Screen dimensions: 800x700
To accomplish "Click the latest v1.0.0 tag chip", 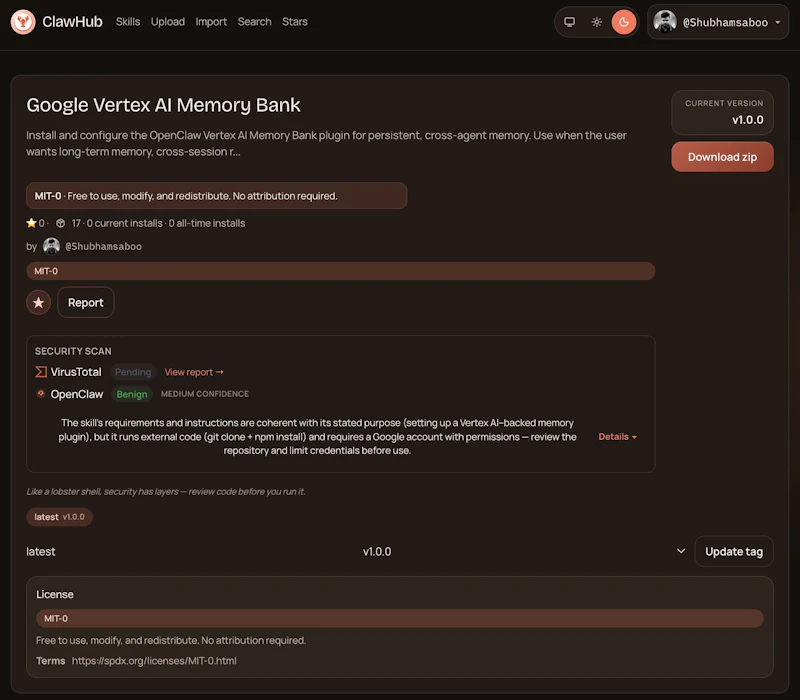I will [x=59, y=517].
